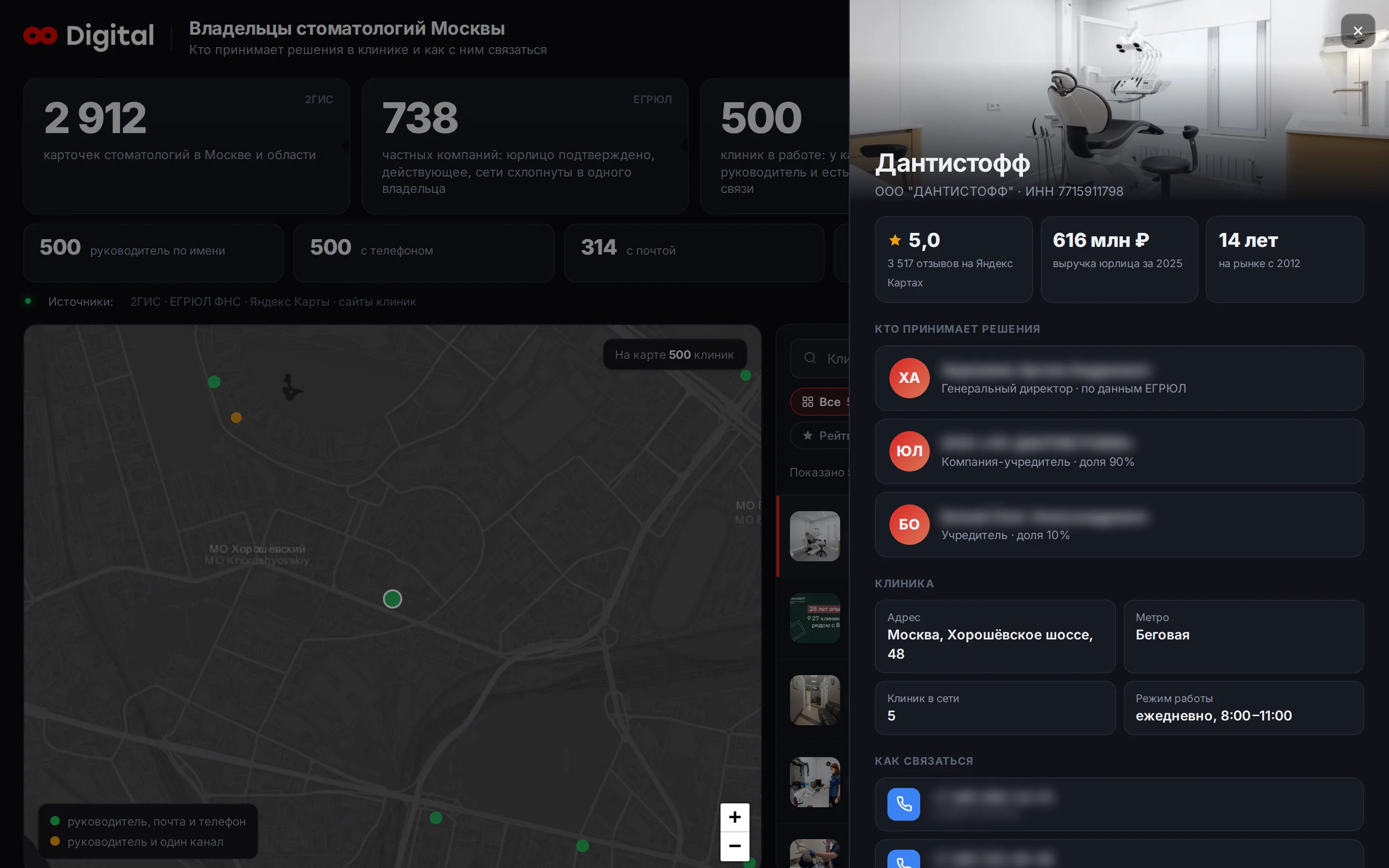The image size is (1389, 868).
Task: Click the 500 с телефоном card
Action: (423, 253)
